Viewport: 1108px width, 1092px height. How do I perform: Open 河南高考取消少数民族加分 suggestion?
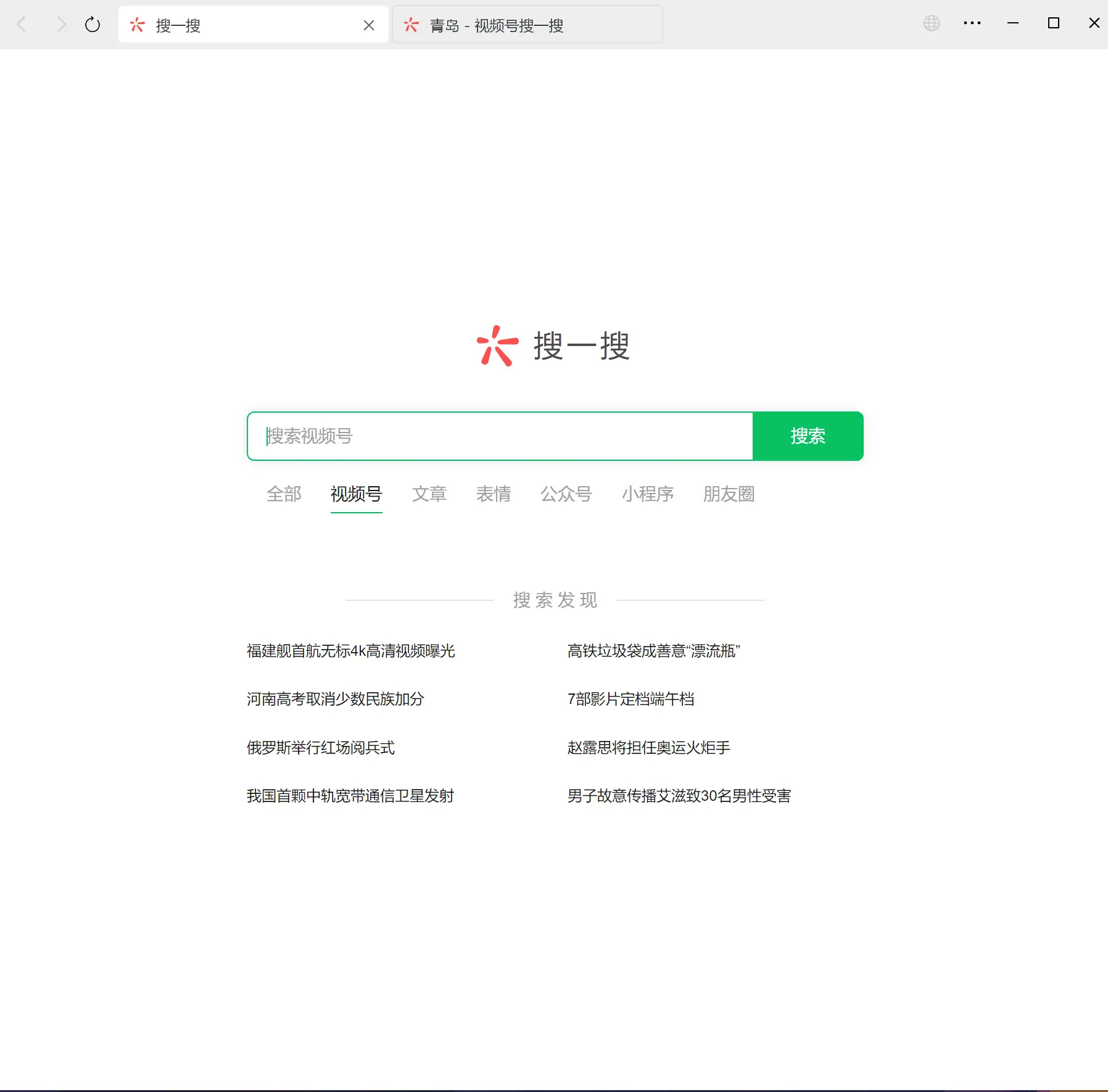point(336,699)
